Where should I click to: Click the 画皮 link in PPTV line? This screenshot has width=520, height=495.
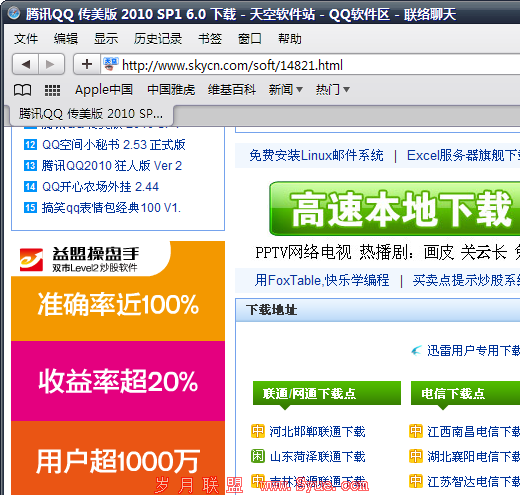[439, 252]
